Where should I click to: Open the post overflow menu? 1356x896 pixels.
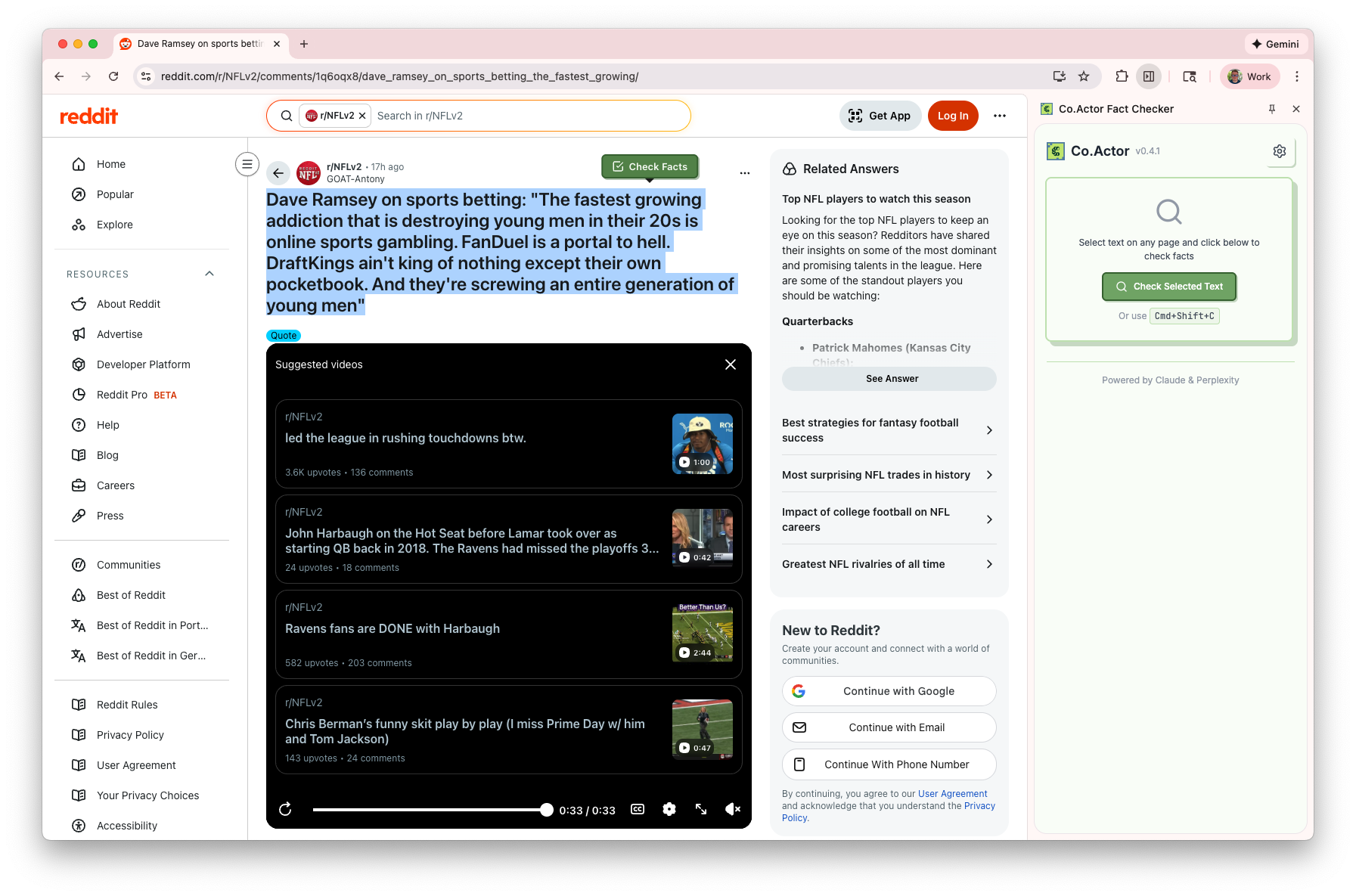(745, 172)
